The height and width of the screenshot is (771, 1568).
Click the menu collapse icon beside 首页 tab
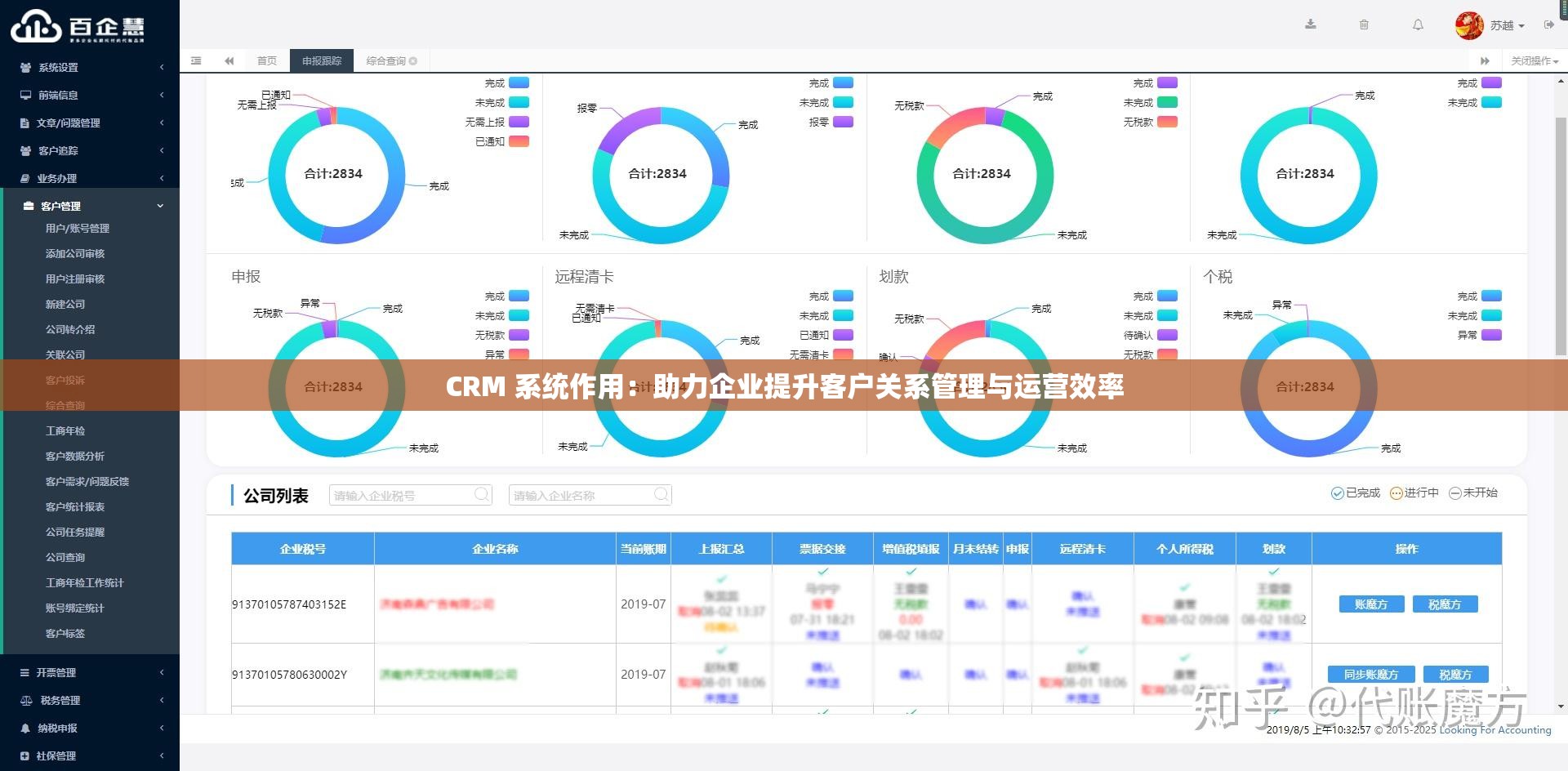tap(229, 60)
